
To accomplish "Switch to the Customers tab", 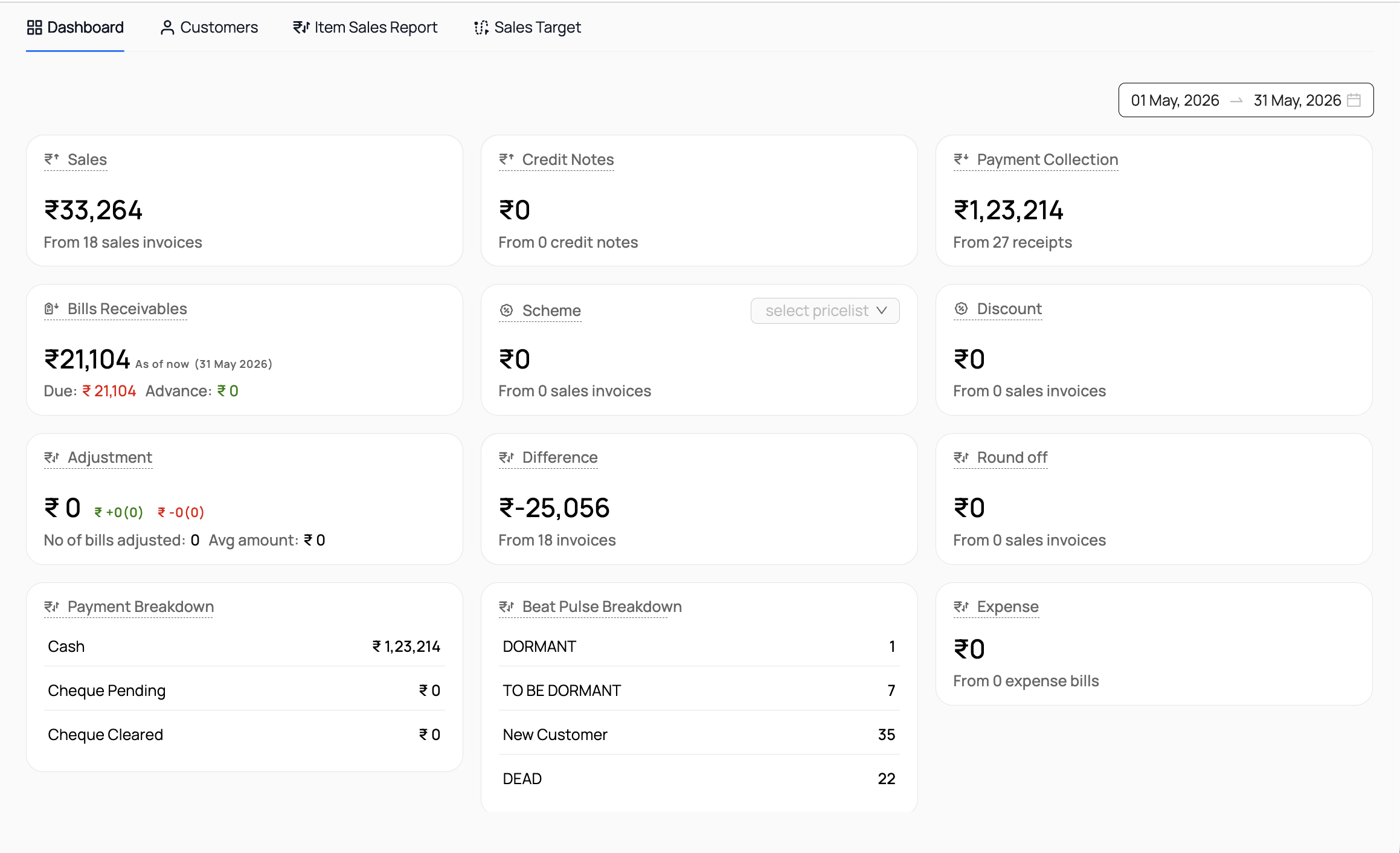I will [x=209, y=28].
